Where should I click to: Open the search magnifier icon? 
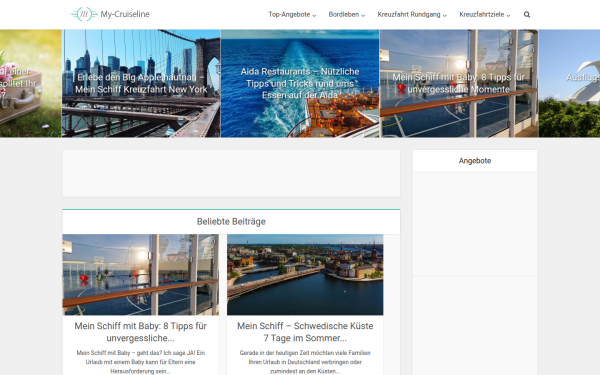click(527, 15)
